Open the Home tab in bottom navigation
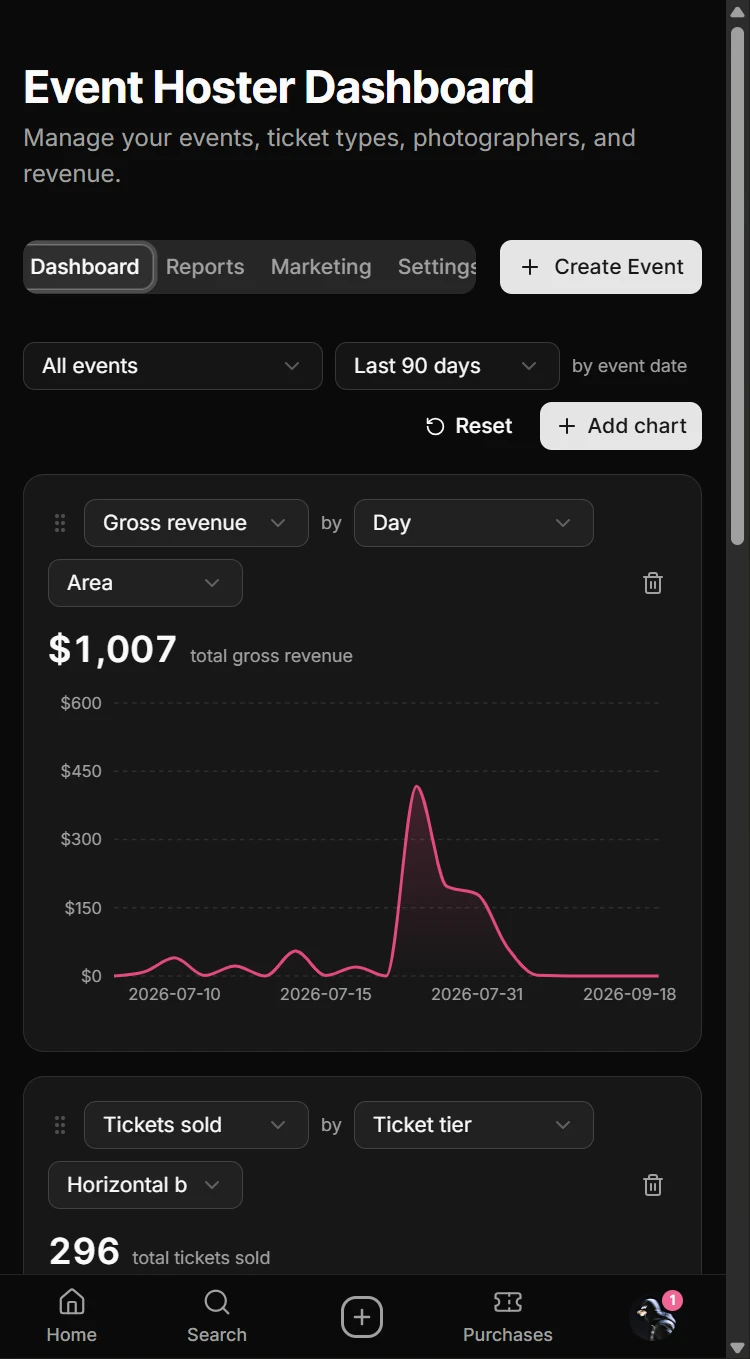Screen dimensions: 750x1359 [x=72, y=1316]
